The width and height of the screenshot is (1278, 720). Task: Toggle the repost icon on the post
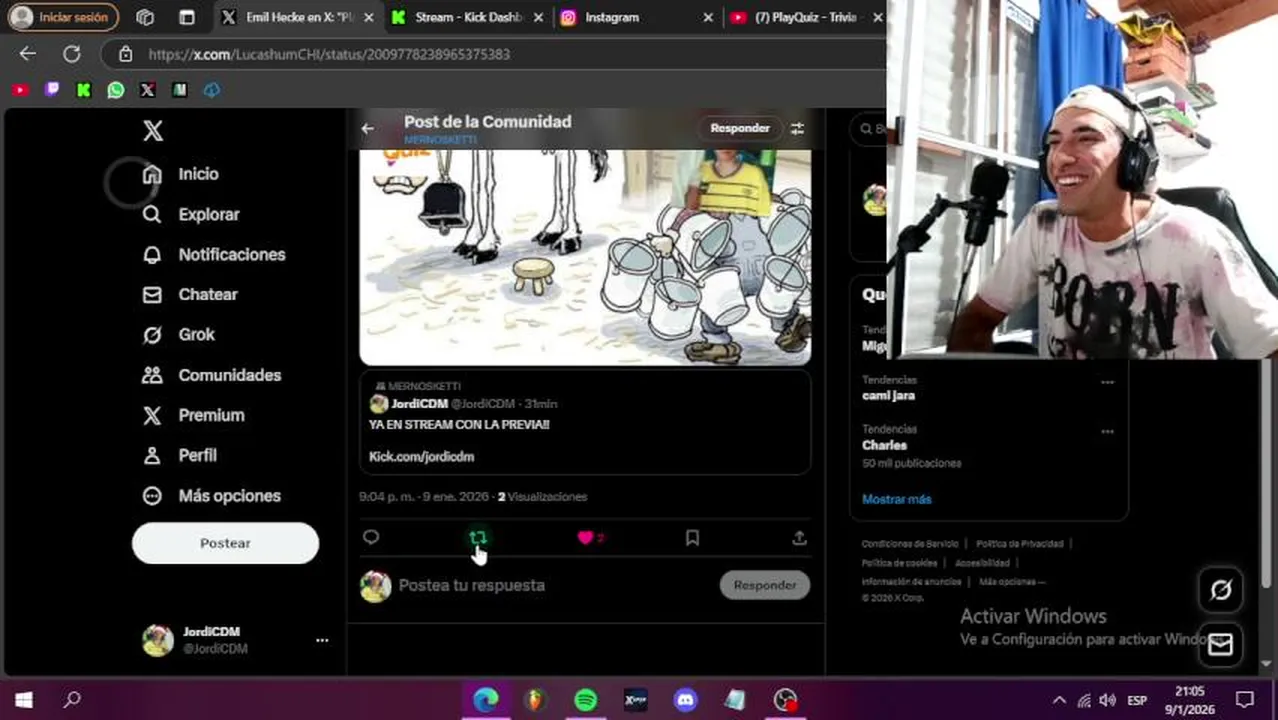coord(478,537)
